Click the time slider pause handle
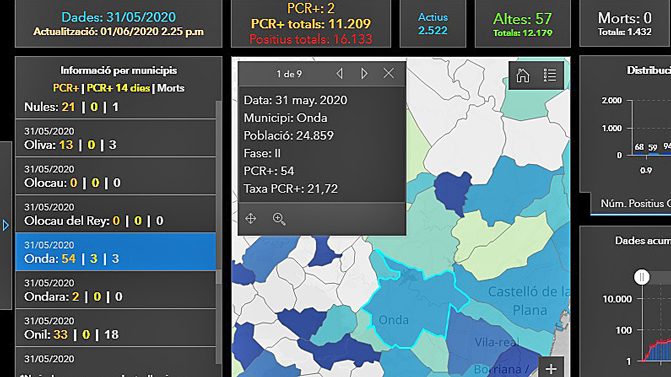Screen dimensions: 671x377 [641, 277]
